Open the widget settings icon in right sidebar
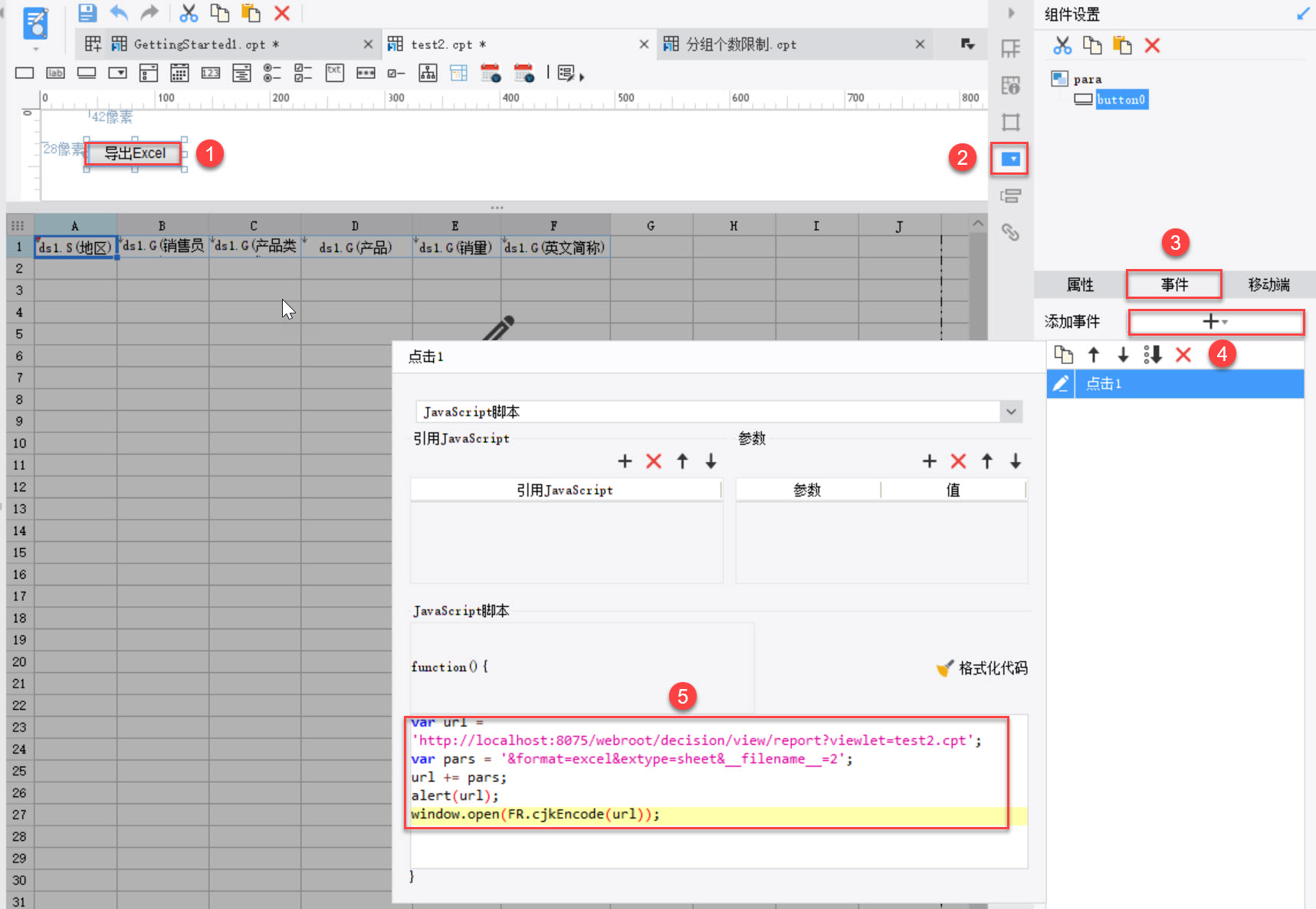The height and width of the screenshot is (909, 1316). pyautogui.click(x=1010, y=159)
